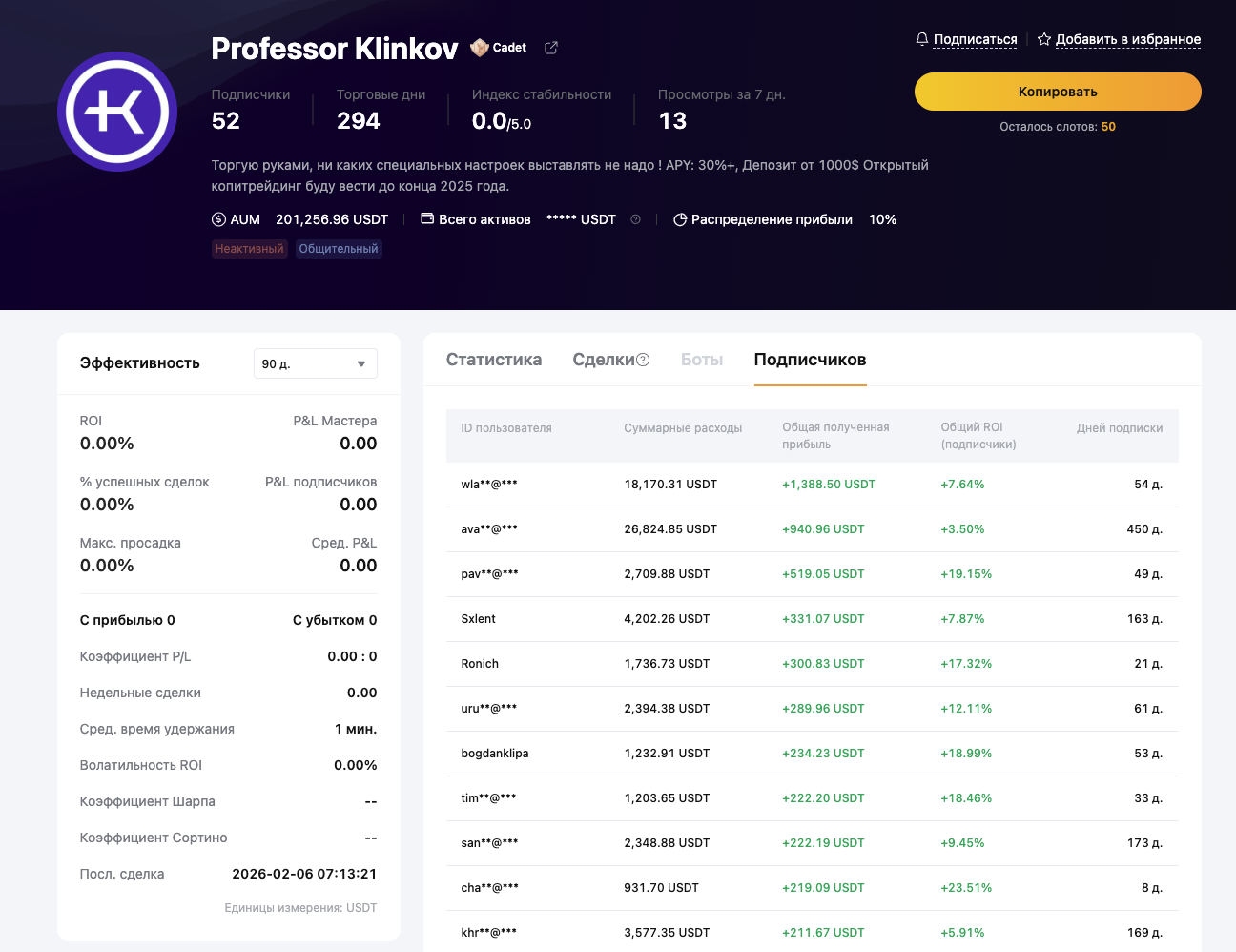Click the Professor Klinkov avatar logo

[117, 112]
